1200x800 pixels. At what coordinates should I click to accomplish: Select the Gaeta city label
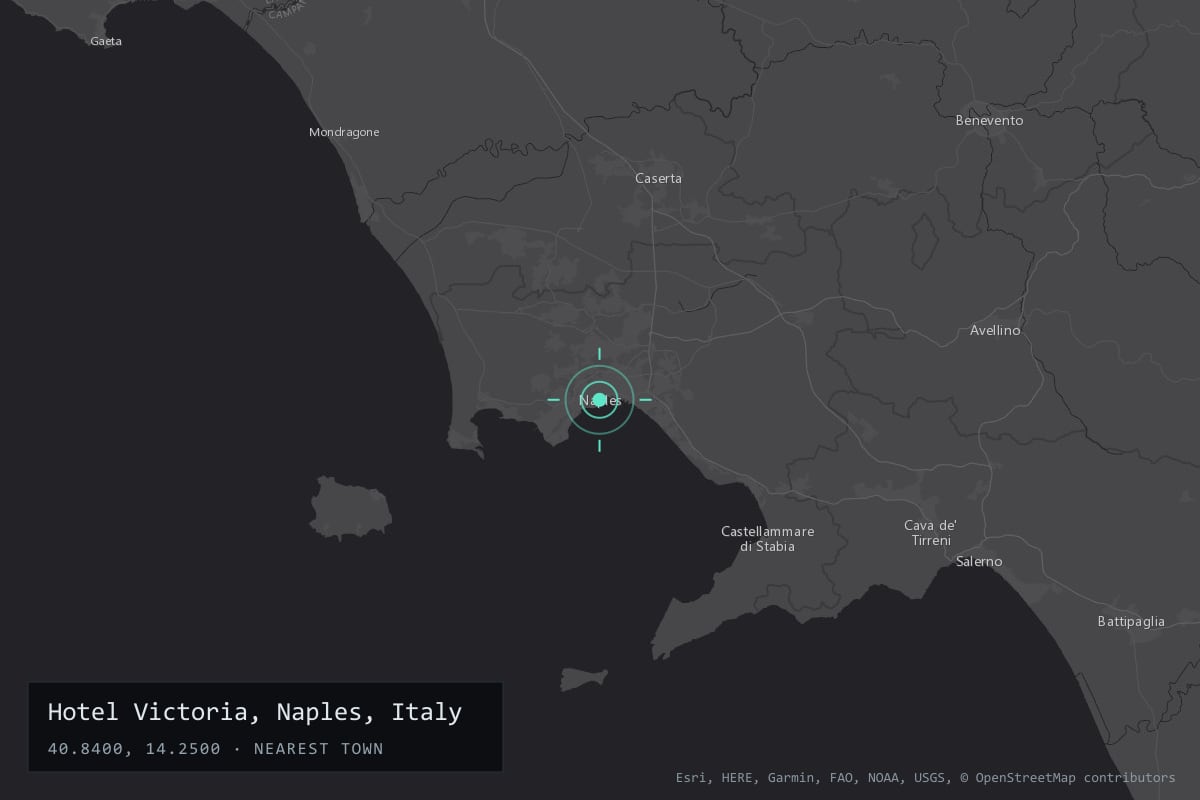pos(106,41)
